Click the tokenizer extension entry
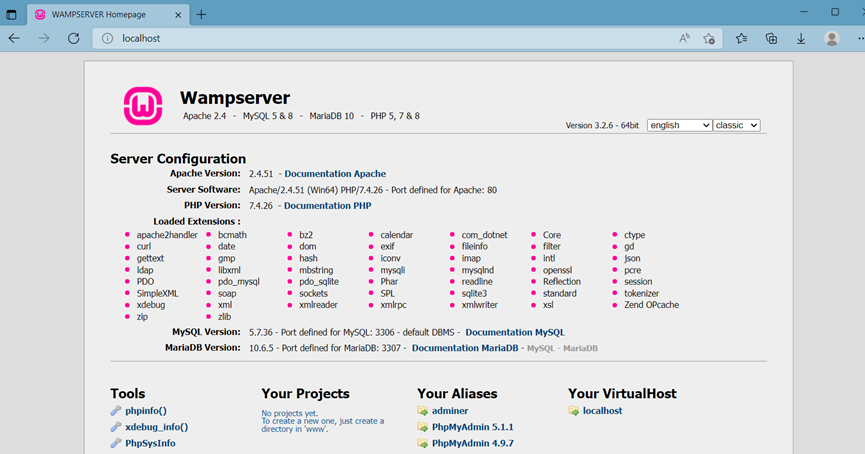 click(x=642, y=293)
